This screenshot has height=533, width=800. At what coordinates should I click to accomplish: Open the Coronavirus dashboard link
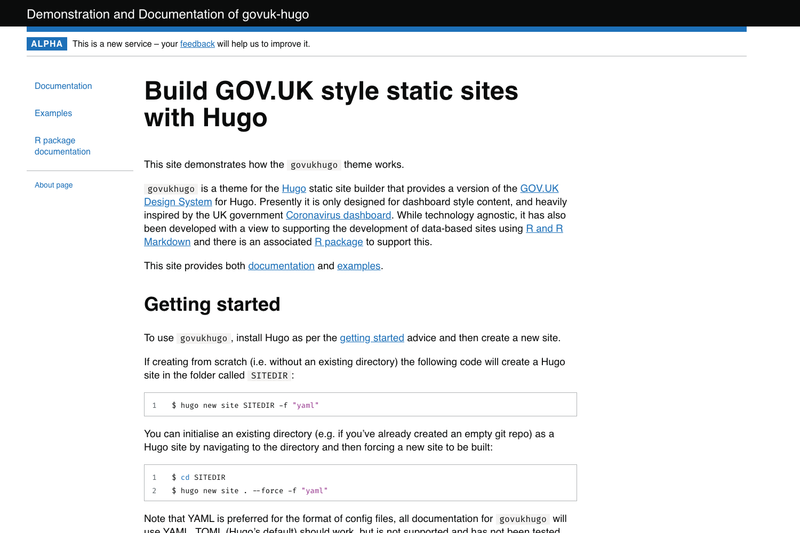tap(338, 215)
